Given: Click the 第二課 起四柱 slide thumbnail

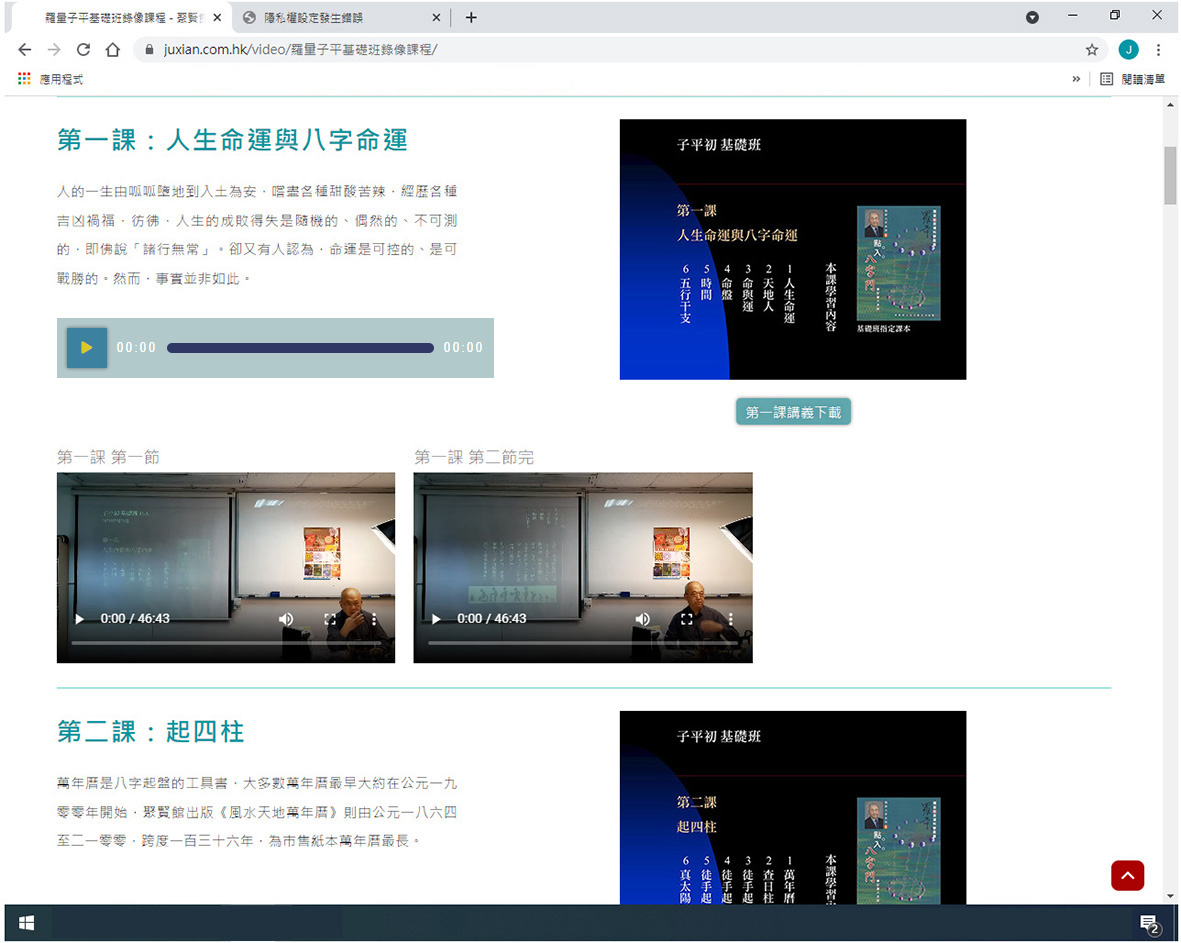Looking at the screenshot, I should point(792,807).
